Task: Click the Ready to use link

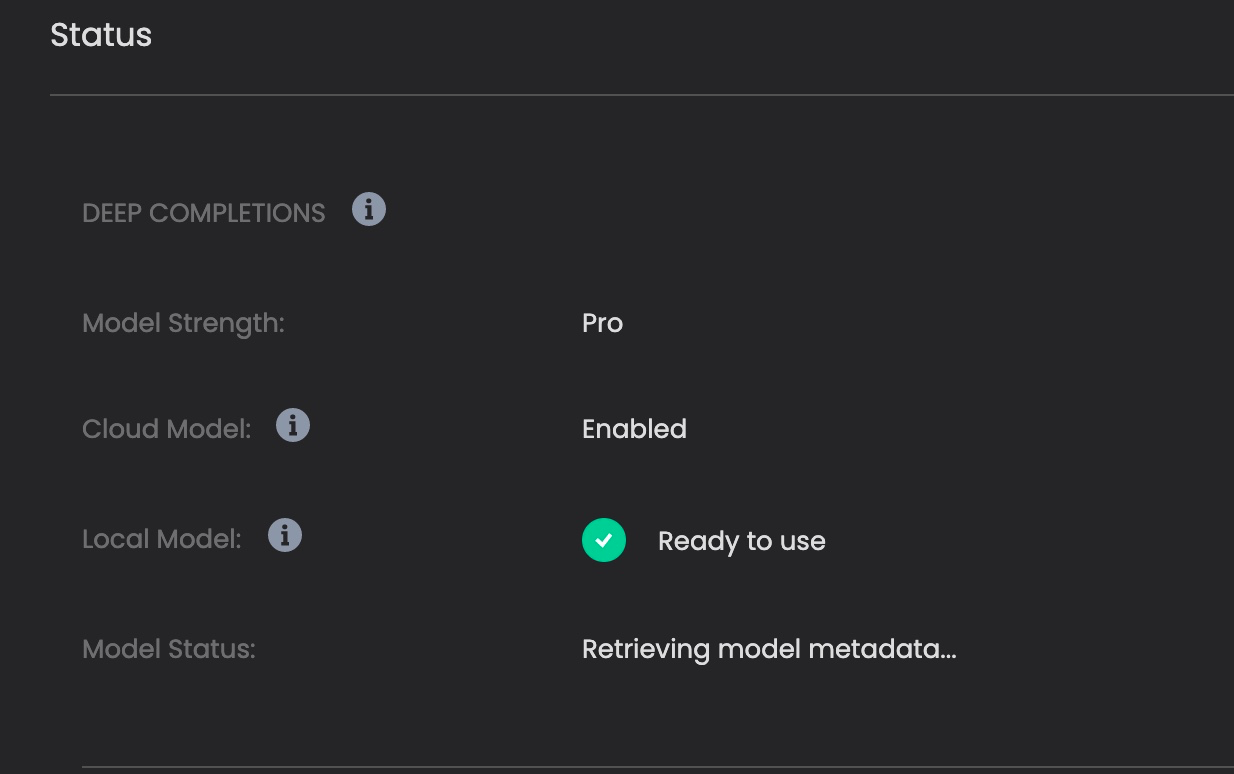Action: click(741, 540)
